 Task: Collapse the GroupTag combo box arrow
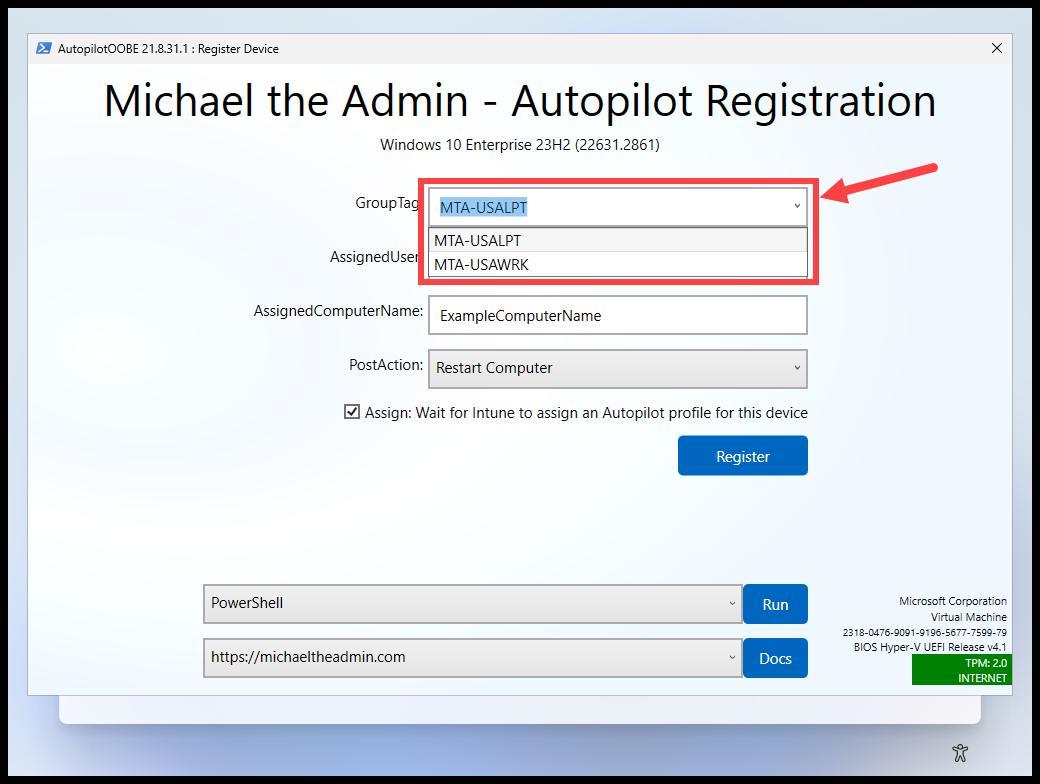click(x=799, y=206)
